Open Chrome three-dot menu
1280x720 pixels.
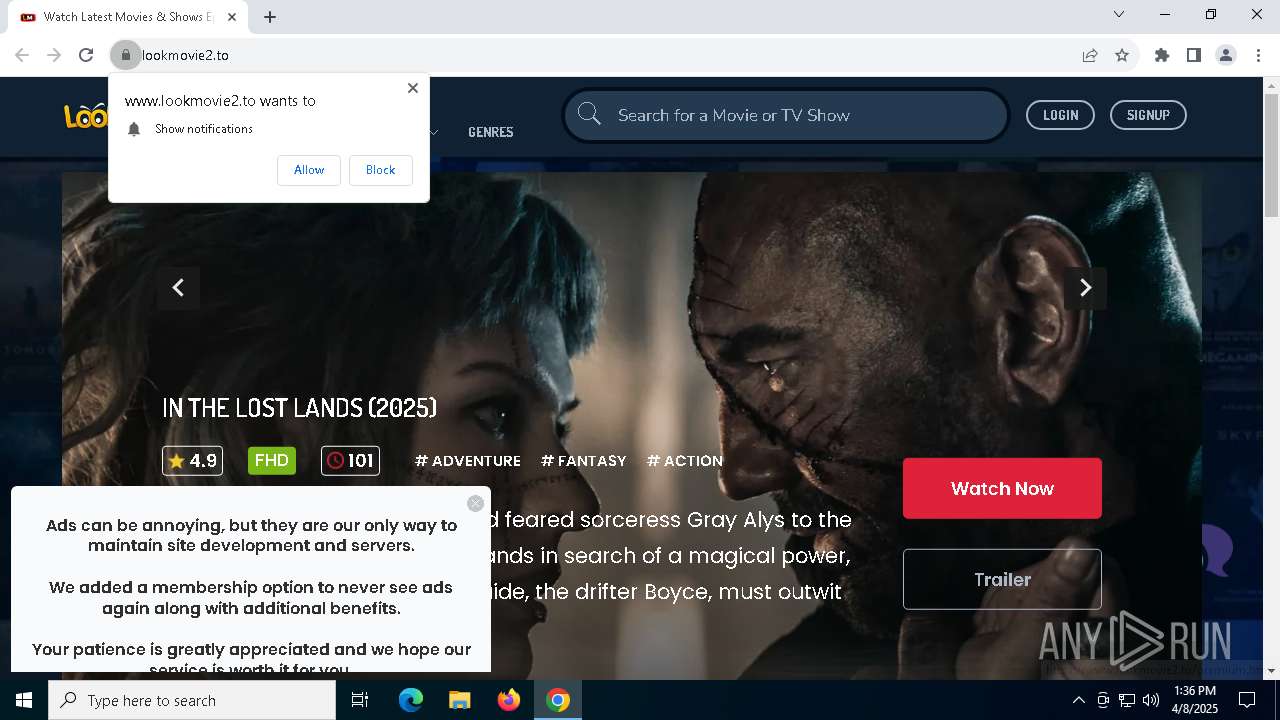(1258, 55)
